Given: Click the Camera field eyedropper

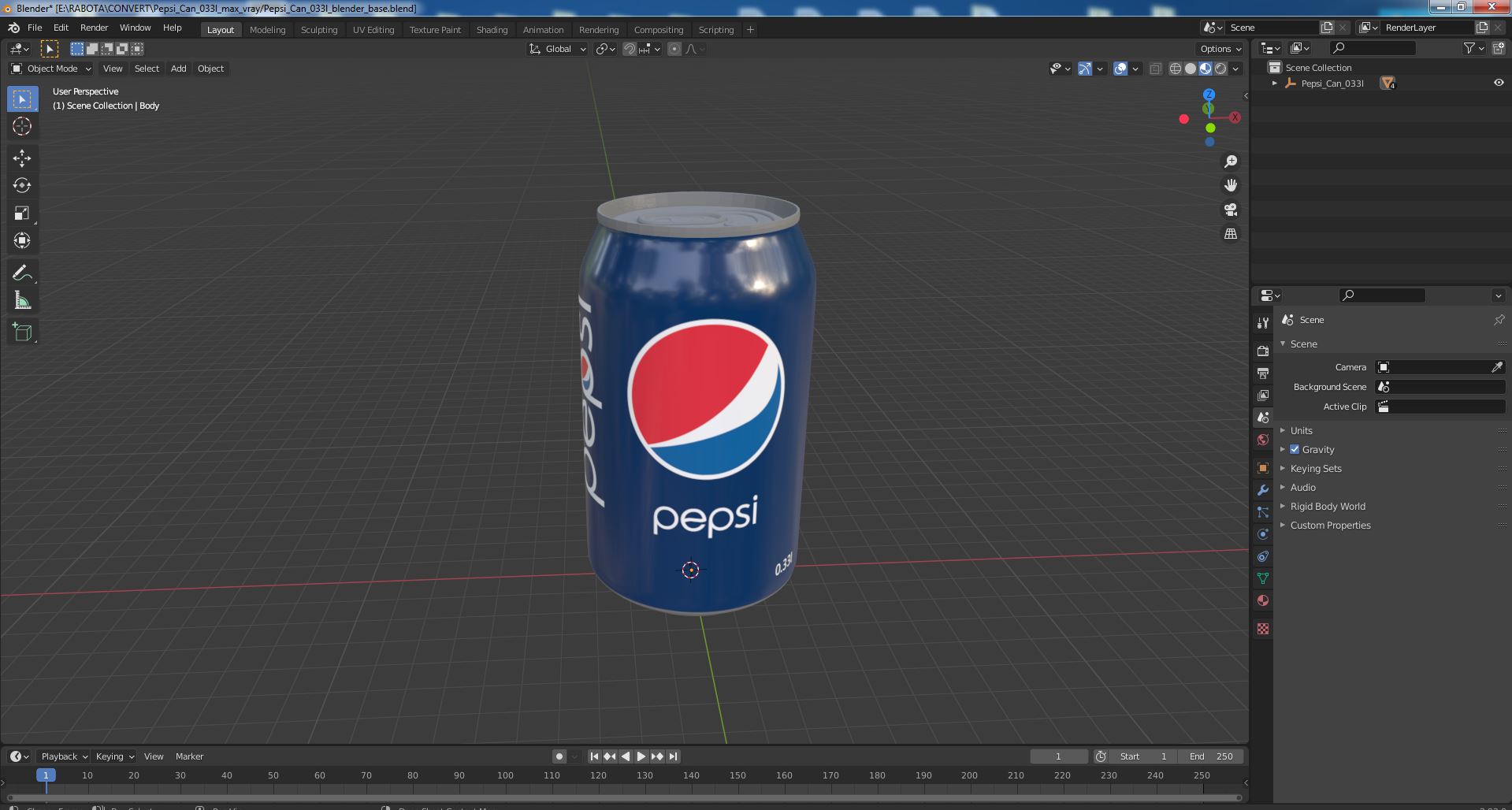Looking at the screenshot, I should click(1497, 367).
